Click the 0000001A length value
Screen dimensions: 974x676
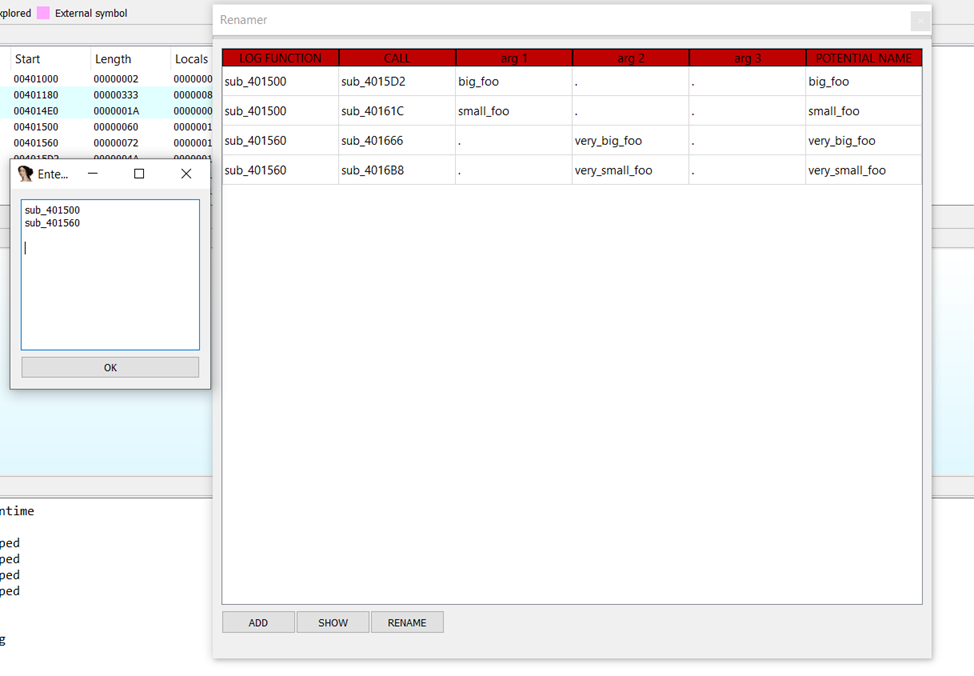pyautogui.click(x=116, y=111)
